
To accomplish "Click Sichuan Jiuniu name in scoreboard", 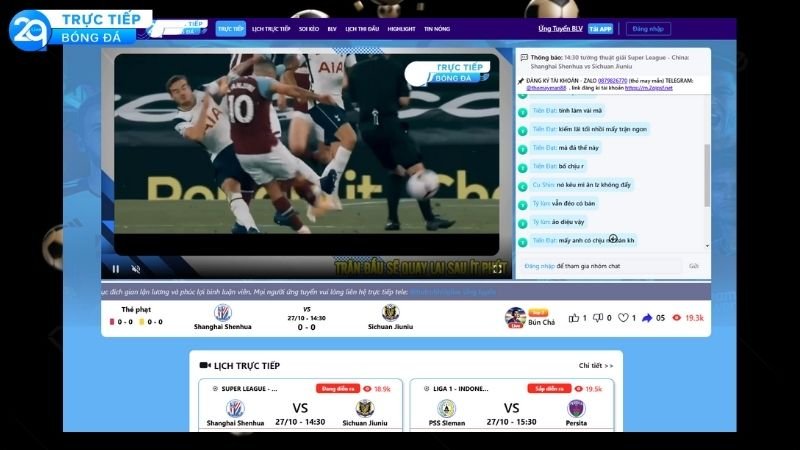I will click(x=390, y=327).
